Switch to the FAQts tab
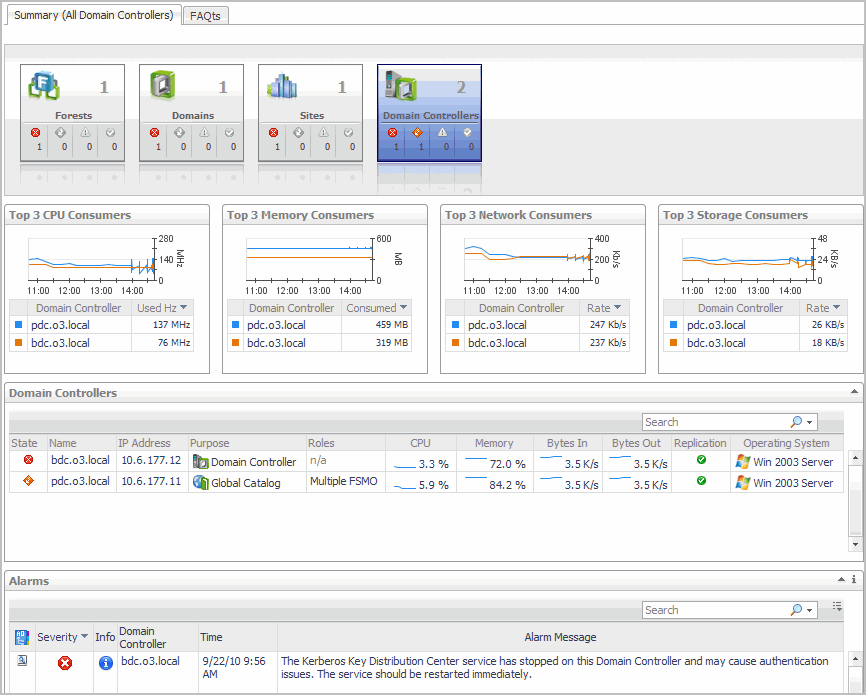 click(x=206, y=15)
